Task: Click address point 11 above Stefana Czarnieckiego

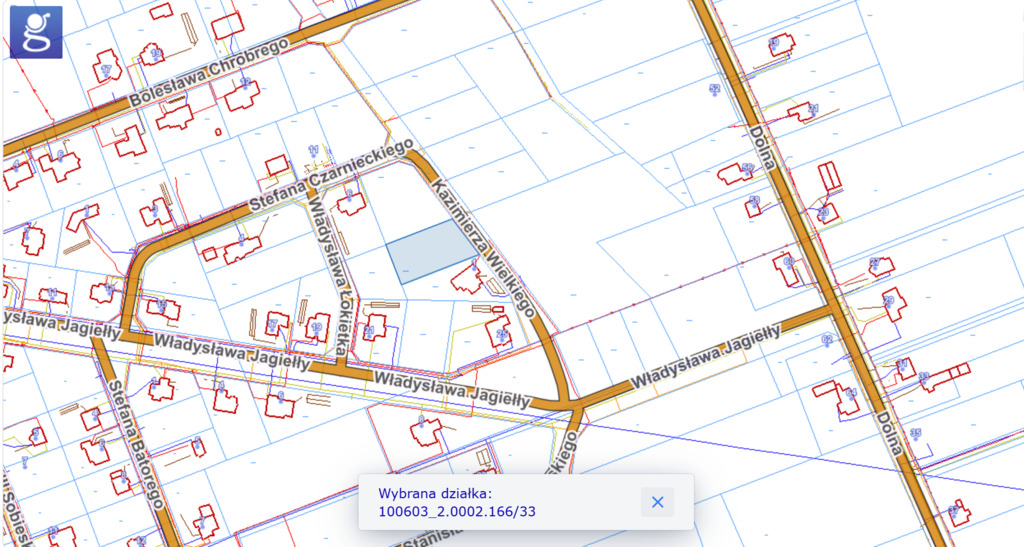Action: [313, 151]
